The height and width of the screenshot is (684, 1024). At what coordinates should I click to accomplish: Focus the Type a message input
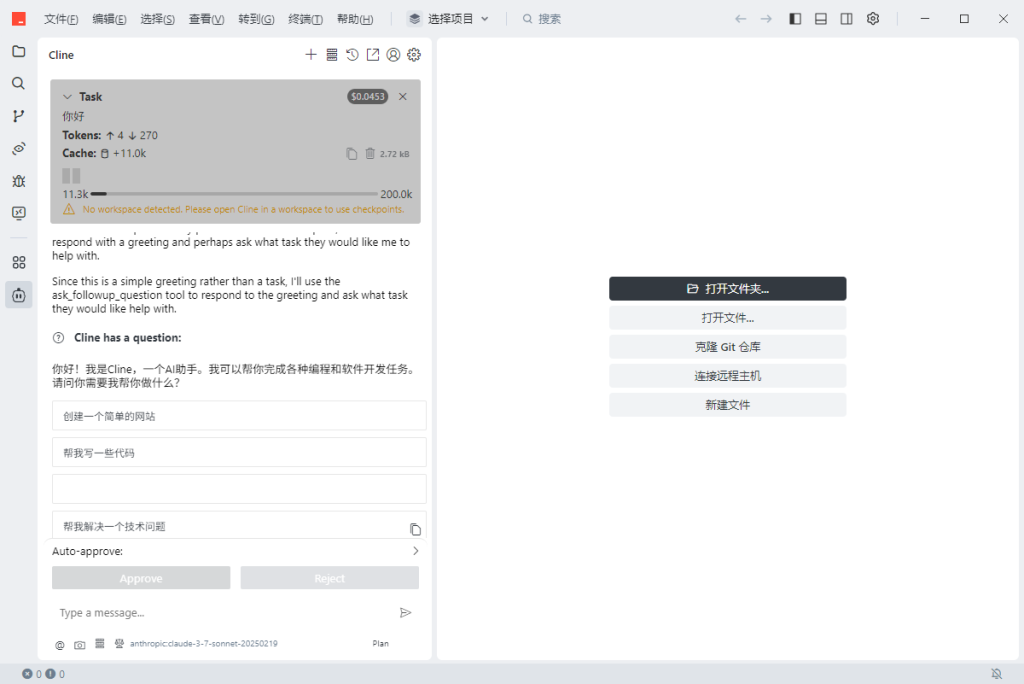pyautogui.click(x=226, y=613)
